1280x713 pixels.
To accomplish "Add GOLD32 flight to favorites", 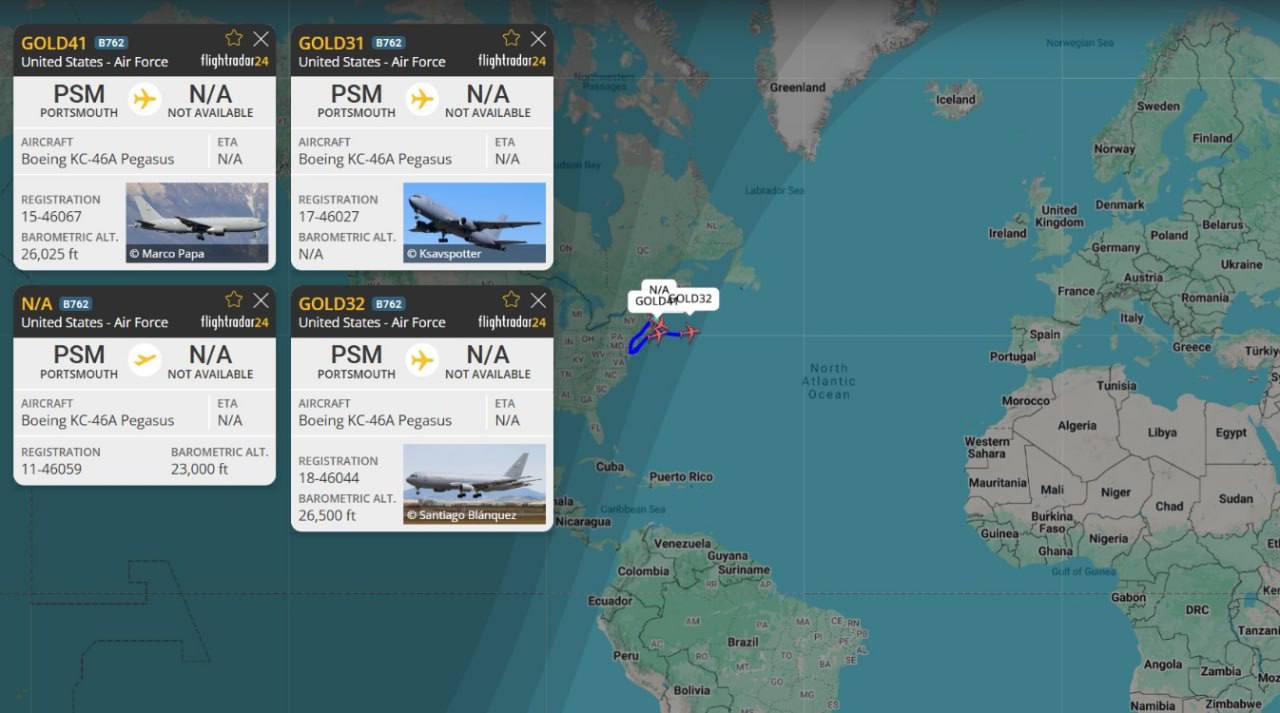I will pos(511,299).
